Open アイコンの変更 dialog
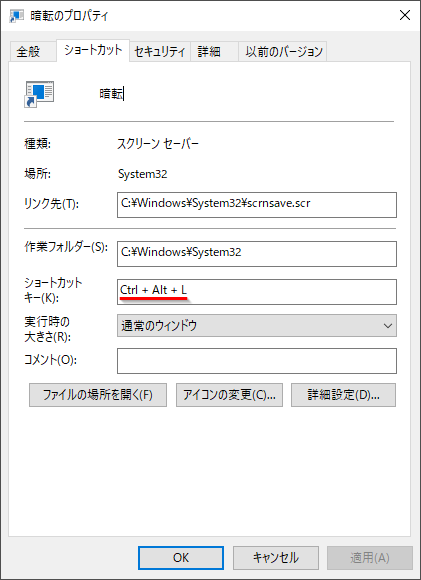Image resolution: width=421 pixels, height=580 pixels. (229, 395)
